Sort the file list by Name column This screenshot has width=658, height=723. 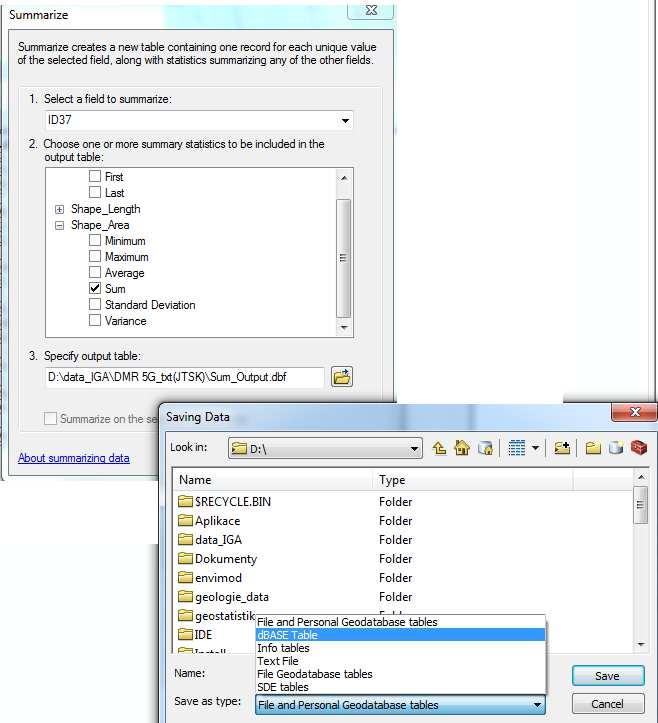click(x=274, y=480)
